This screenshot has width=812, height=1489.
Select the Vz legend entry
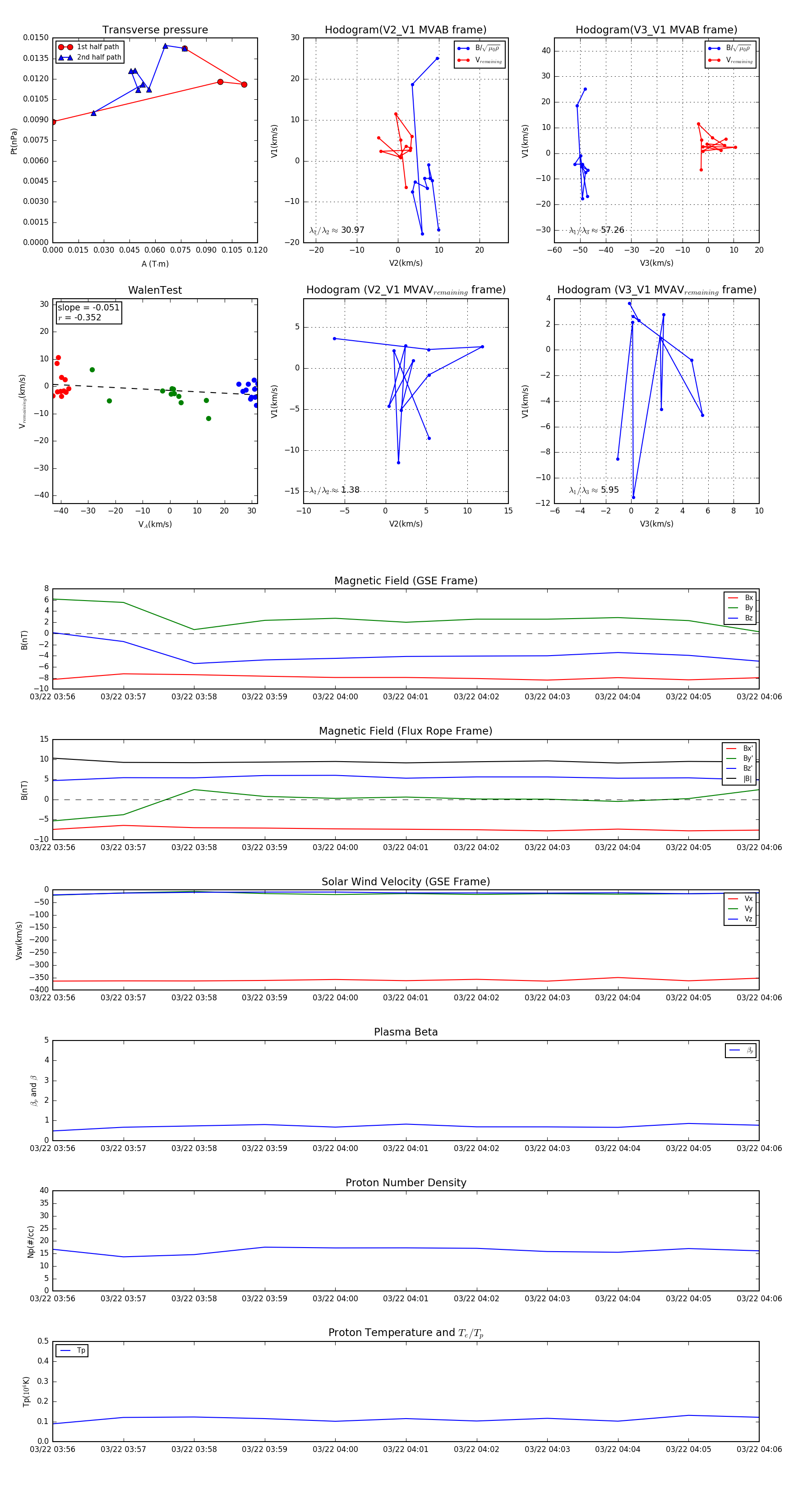coord(740,919)
